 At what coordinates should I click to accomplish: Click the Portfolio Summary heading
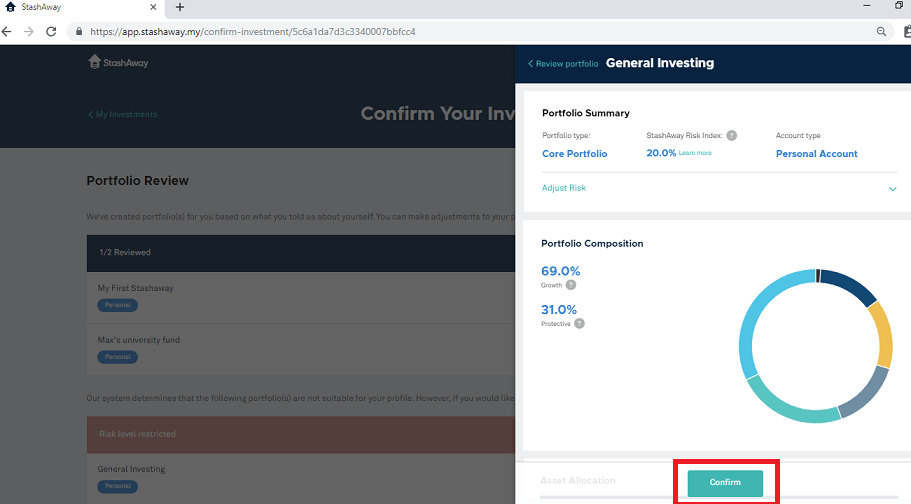[586, 113]
